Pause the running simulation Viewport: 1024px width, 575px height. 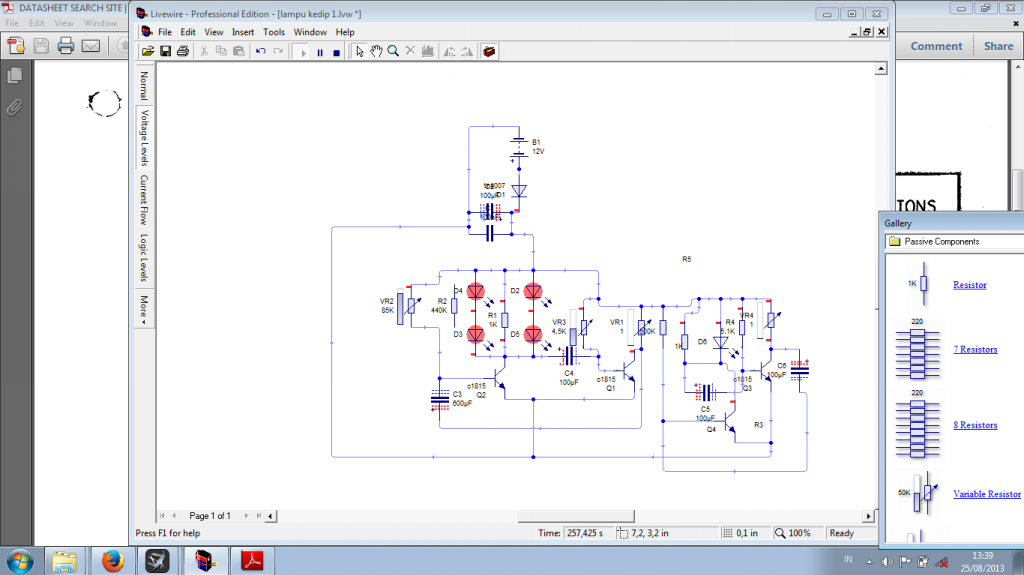pyautogui.click(x=320, y=52)
